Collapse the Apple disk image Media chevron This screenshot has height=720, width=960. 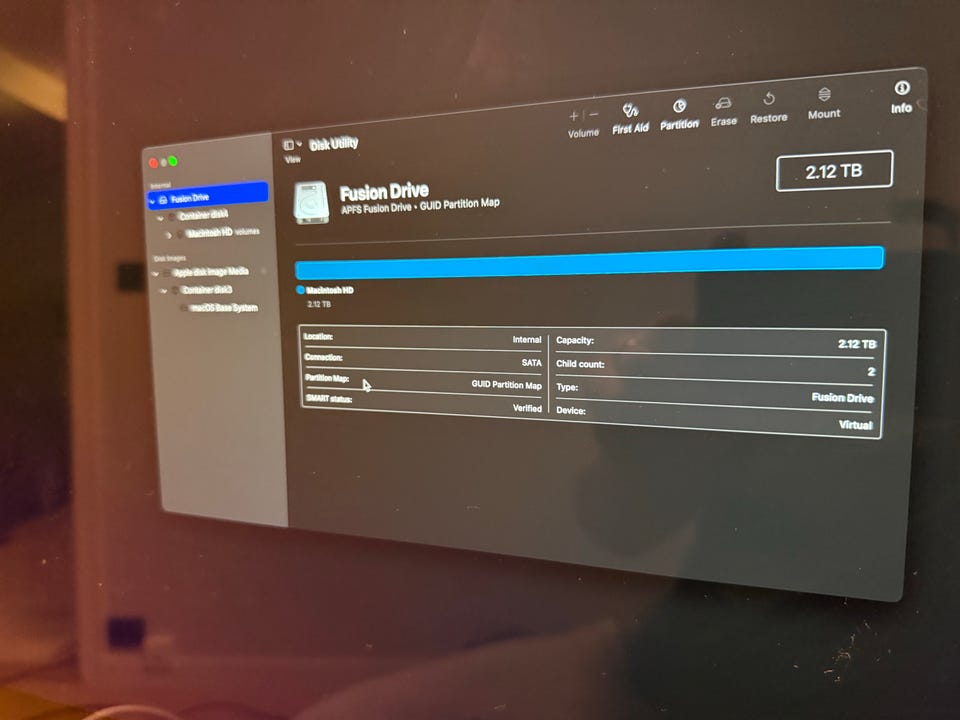tap(156, 274)
